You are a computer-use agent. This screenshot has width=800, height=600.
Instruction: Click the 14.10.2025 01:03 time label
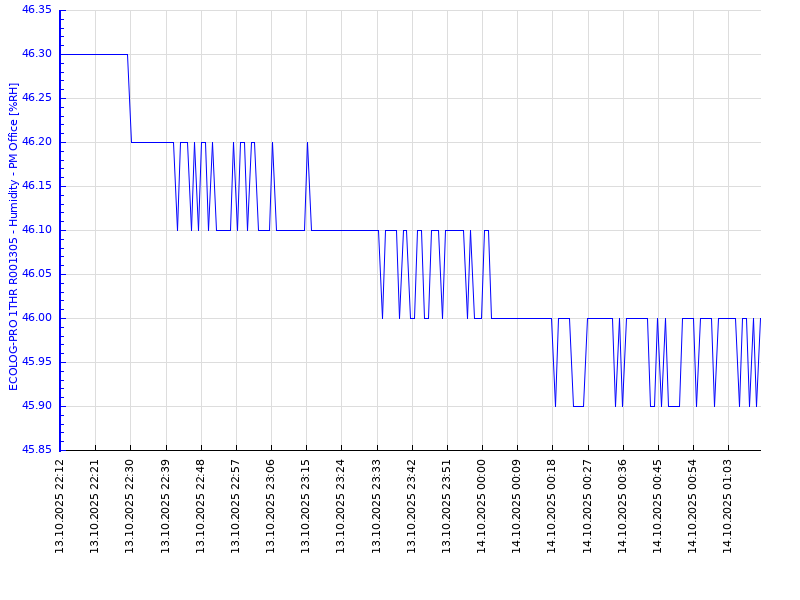pyautogui.click(x=728, y=505)
